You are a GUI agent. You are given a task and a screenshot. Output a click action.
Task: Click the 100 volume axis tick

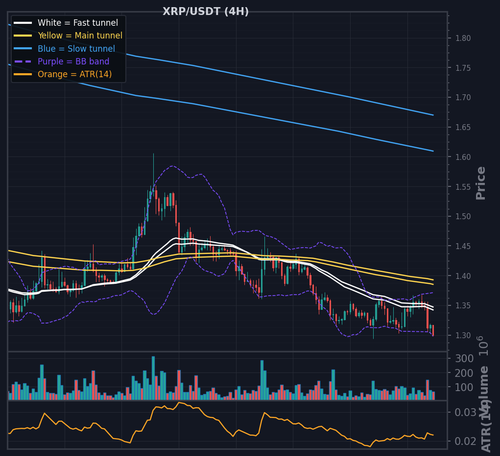(x=464, y=387)
